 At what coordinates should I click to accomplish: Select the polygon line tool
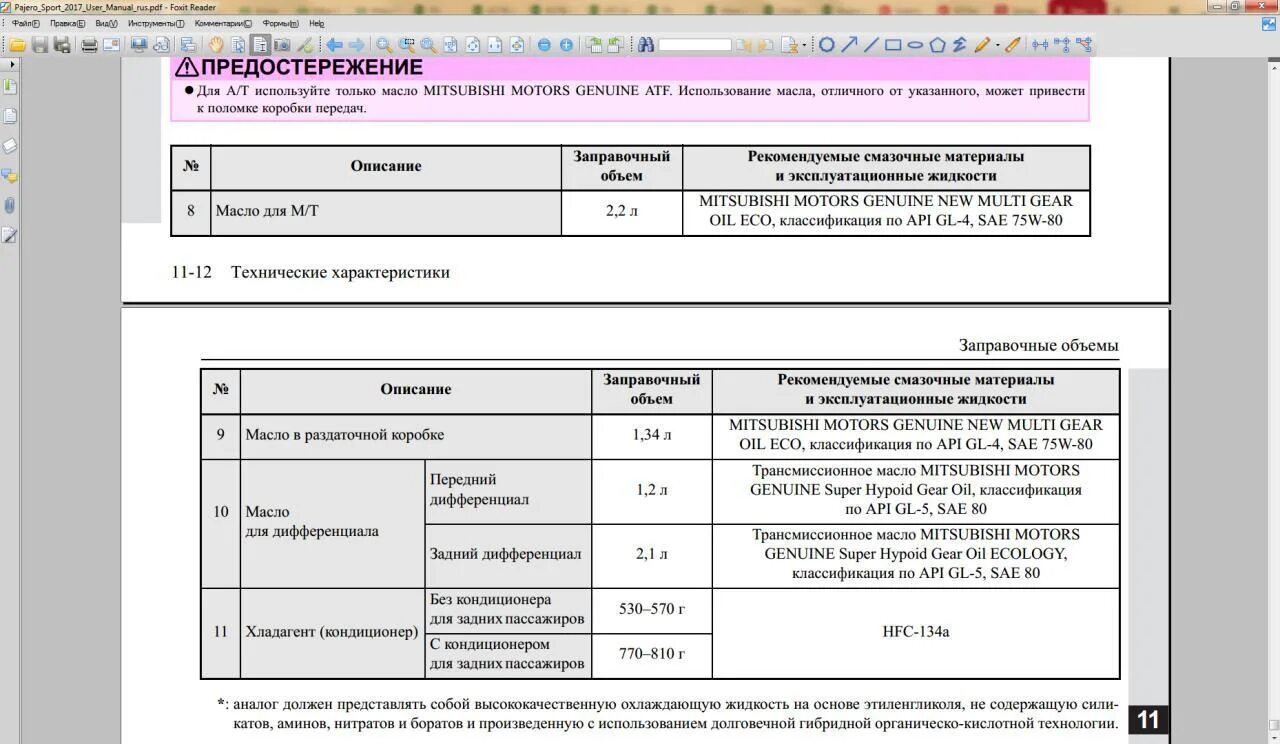point(959,45)
